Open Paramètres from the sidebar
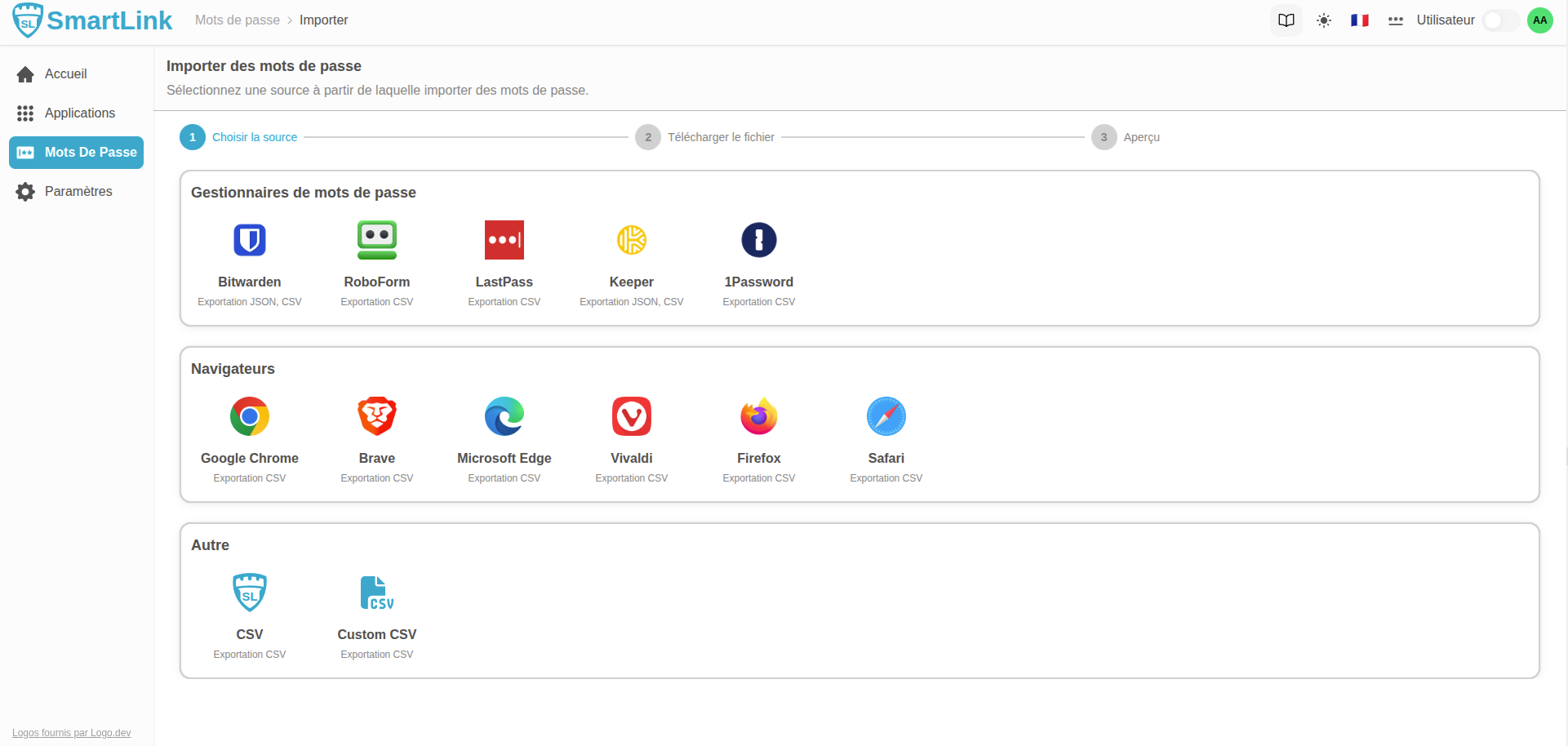Viewport: 1568px width, 746px height. 78,192
